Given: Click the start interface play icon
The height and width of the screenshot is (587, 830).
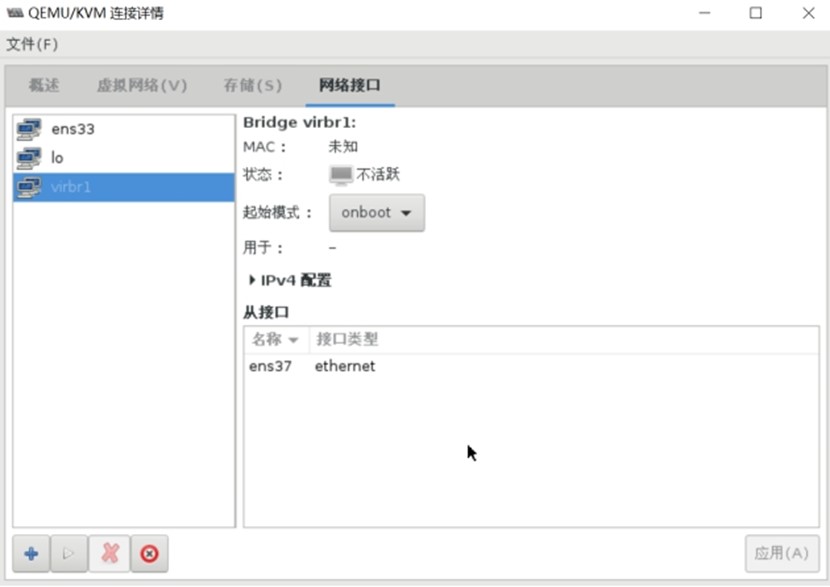Looking at the screenshot, I should (x=69, y=553).
